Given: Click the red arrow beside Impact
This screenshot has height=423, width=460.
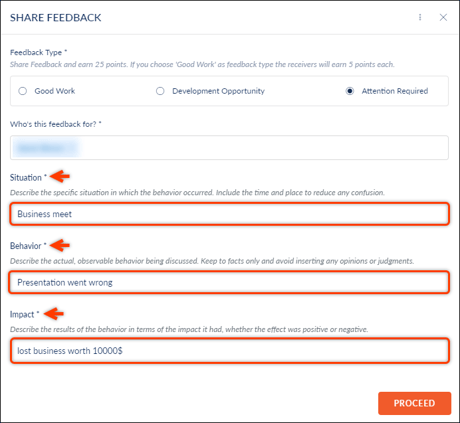Looking at the screenshot, I should pos(54,313).
